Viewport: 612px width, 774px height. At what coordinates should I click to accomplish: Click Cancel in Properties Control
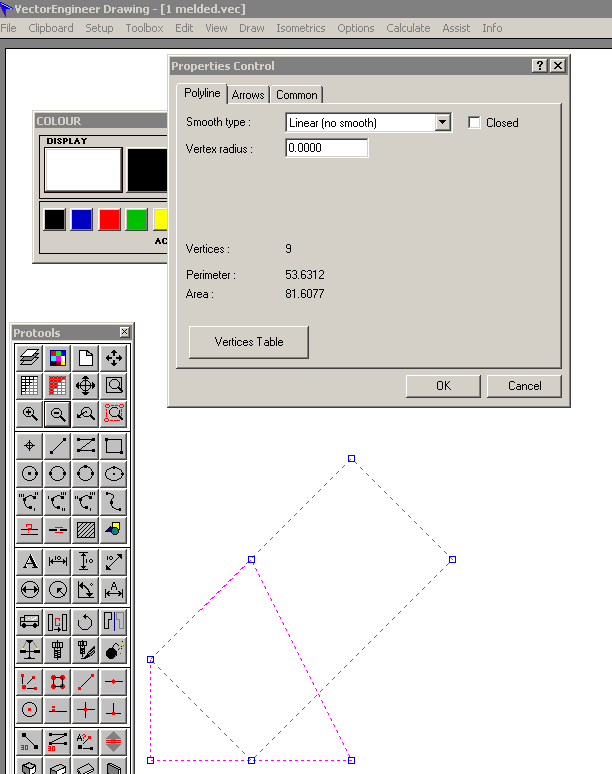tap(524, 386)
